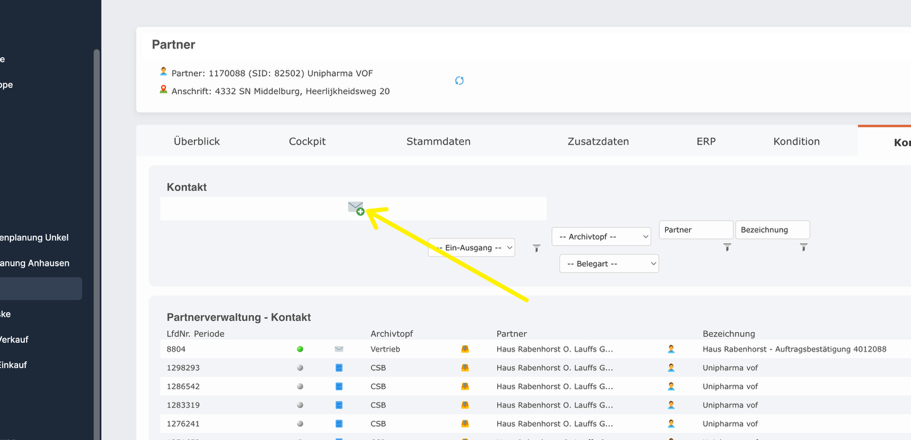Click the location pin icon beside Anschrift
The height and width of the screenshot is (440, 911).
click(x=163, y=90)
